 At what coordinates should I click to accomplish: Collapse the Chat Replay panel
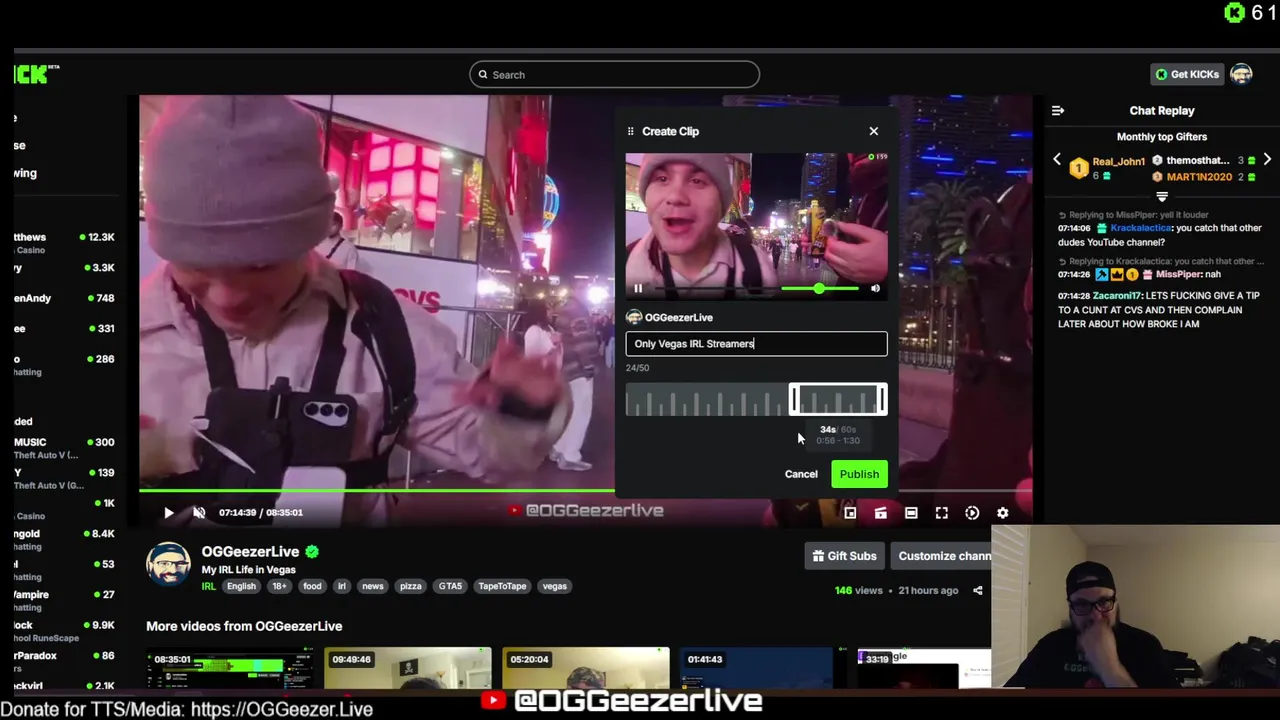click(1058, 111)
